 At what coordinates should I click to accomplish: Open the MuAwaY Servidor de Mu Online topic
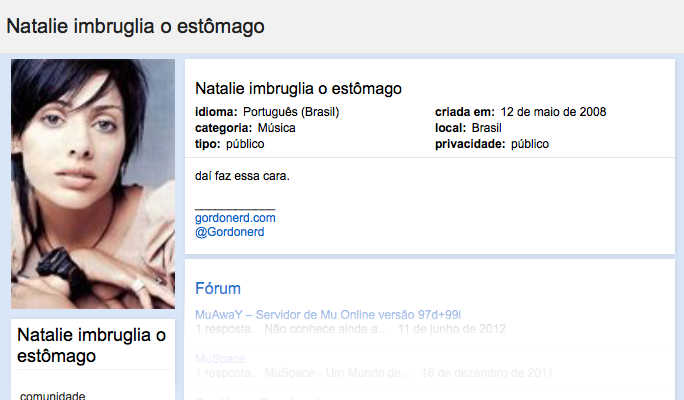click(328, 315)
